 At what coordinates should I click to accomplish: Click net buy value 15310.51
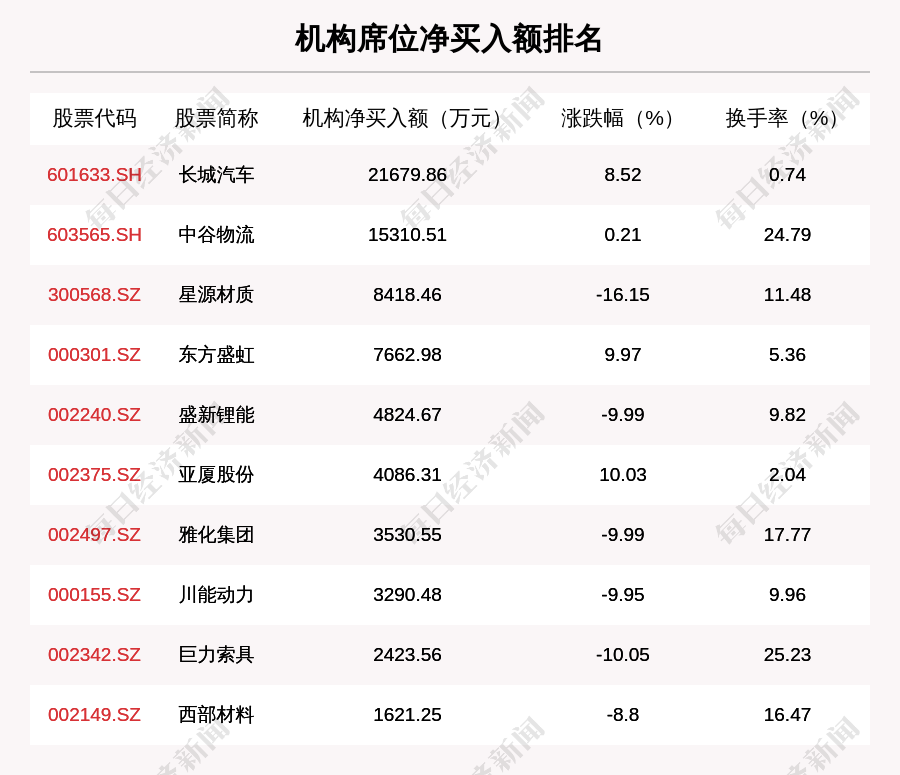(x=407, y=235)
